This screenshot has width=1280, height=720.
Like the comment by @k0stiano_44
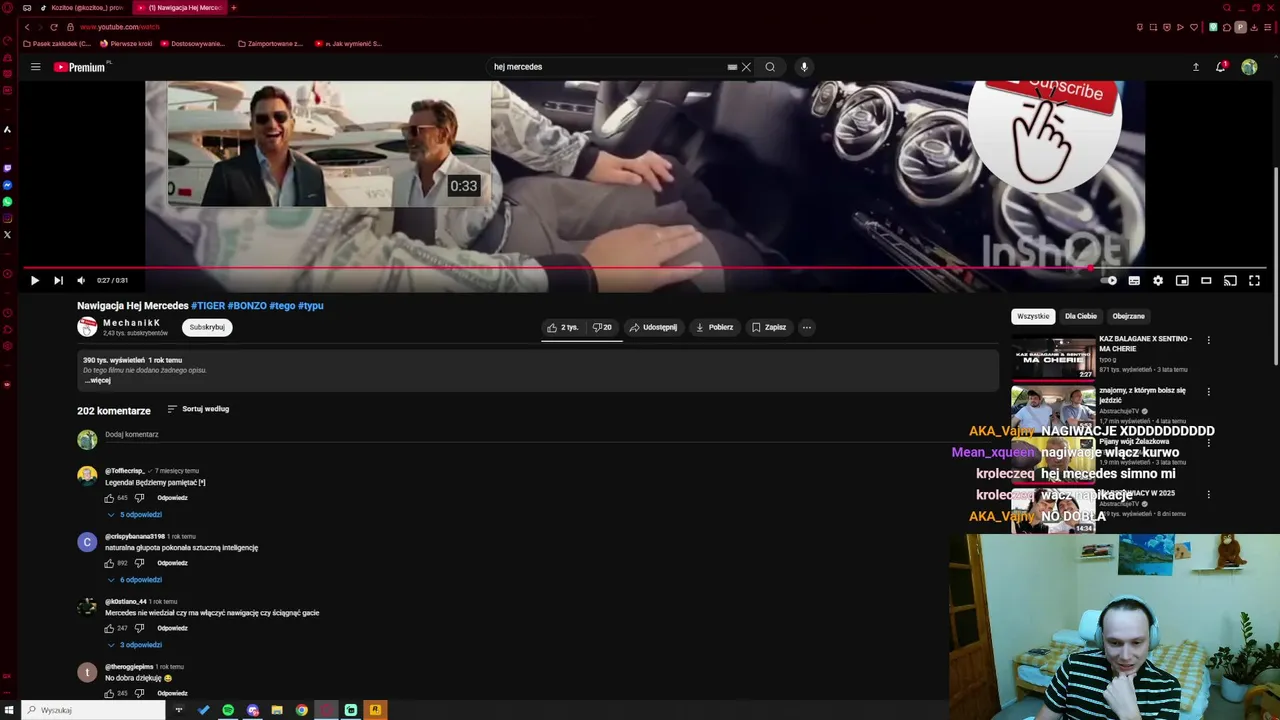pos(110,628)
